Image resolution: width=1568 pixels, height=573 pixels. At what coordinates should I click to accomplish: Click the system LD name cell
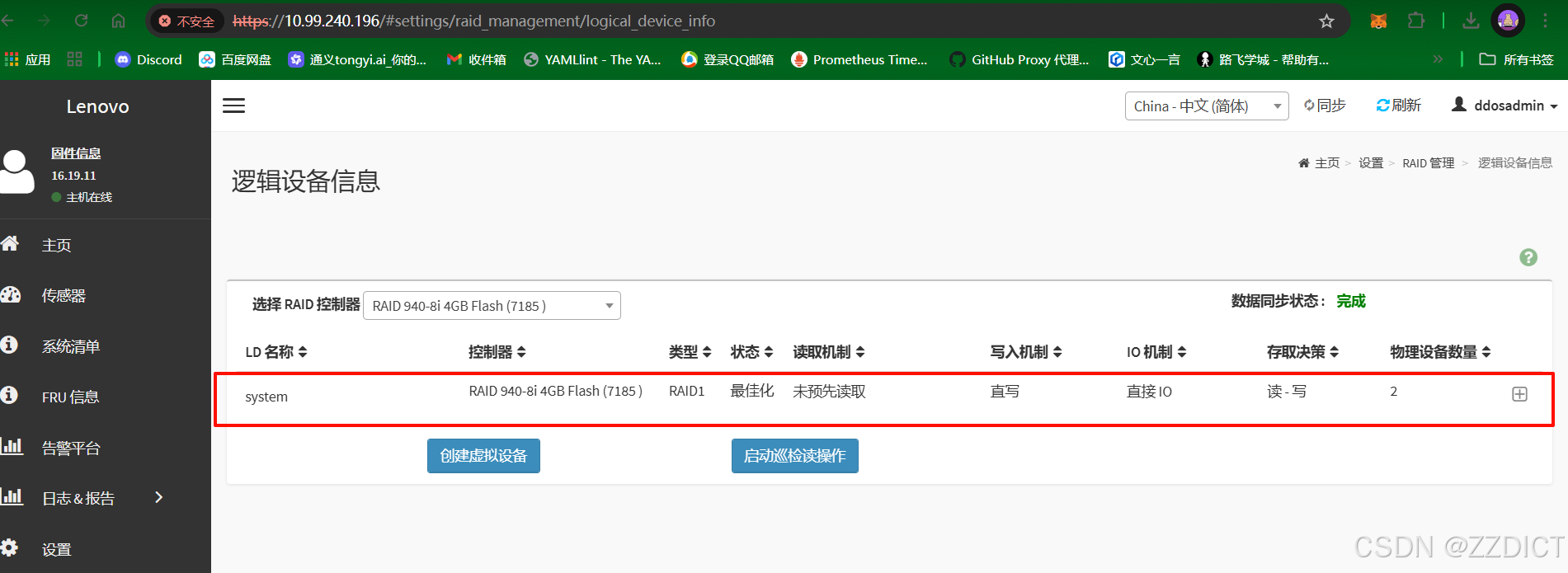pos(266,397)
